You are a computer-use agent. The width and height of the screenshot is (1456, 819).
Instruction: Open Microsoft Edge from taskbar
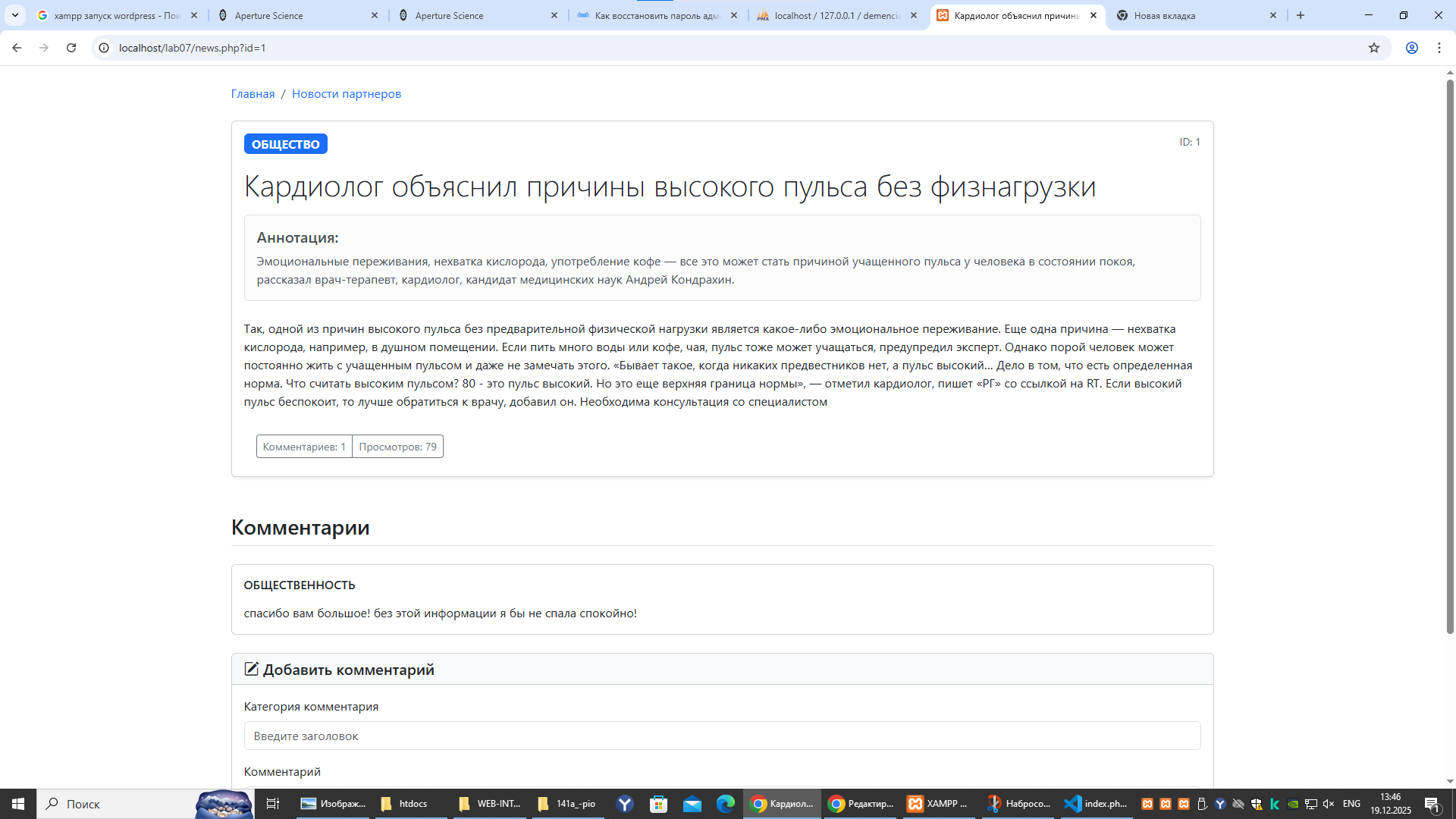726,804
